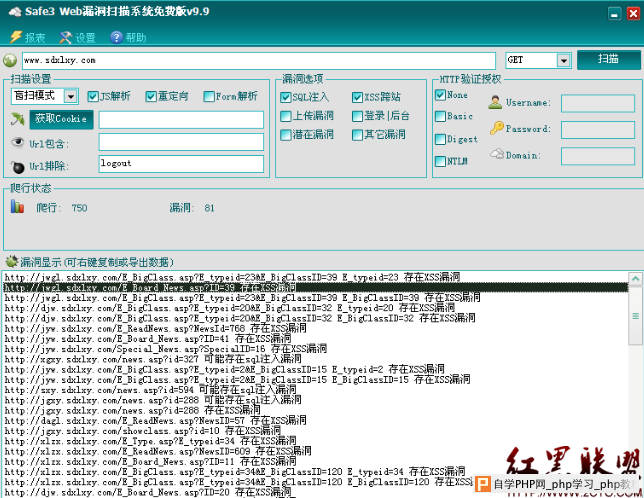This screenshot has height=498, width=644.
Task: Enable the 其它漏洞 checkbox
Action: click(x=357, y=135)
